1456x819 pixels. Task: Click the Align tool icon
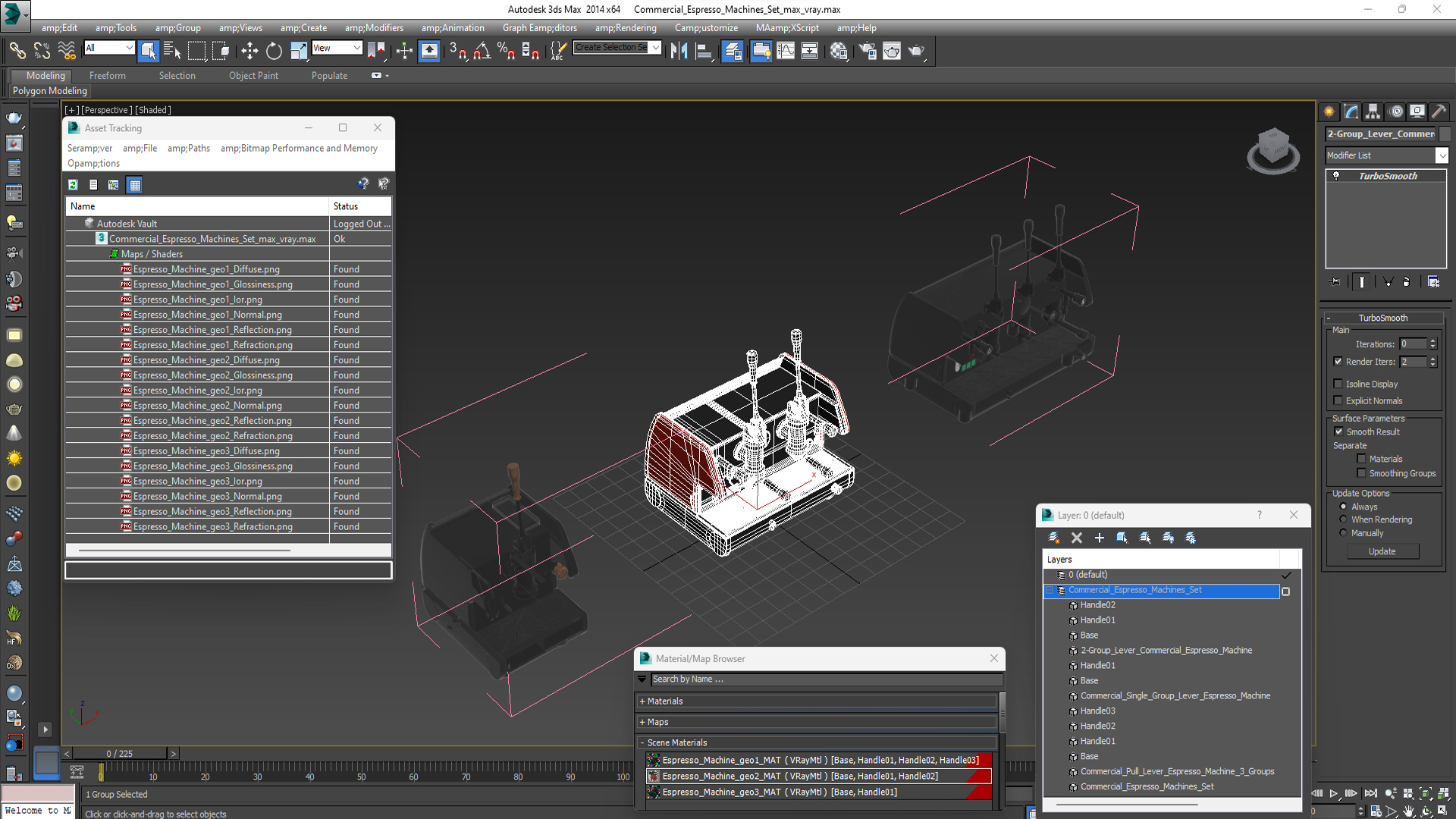[x=704, y=51]
